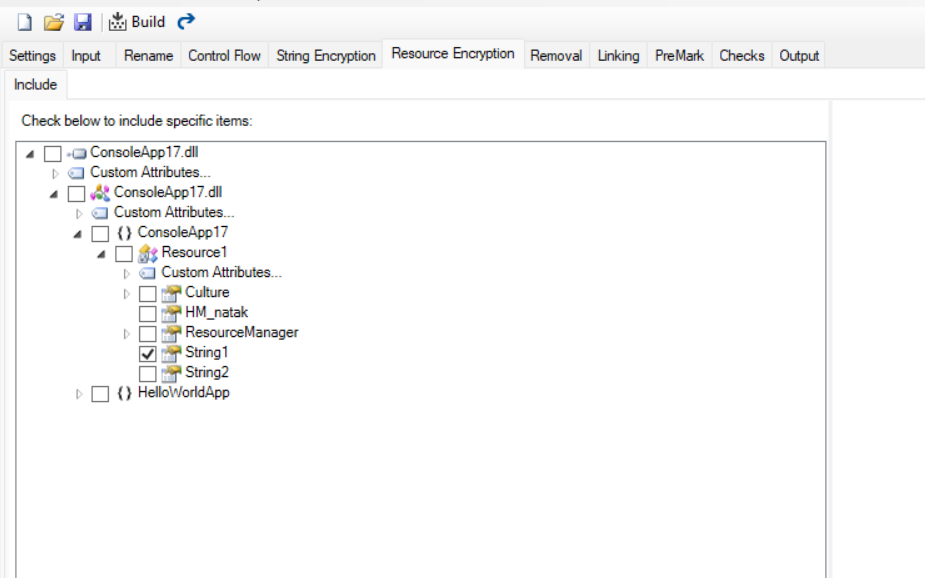This screenshot has height=578, width=925.
Task: Click the String2 property icon
Action: pyautogui.click(x=171, y=373)
